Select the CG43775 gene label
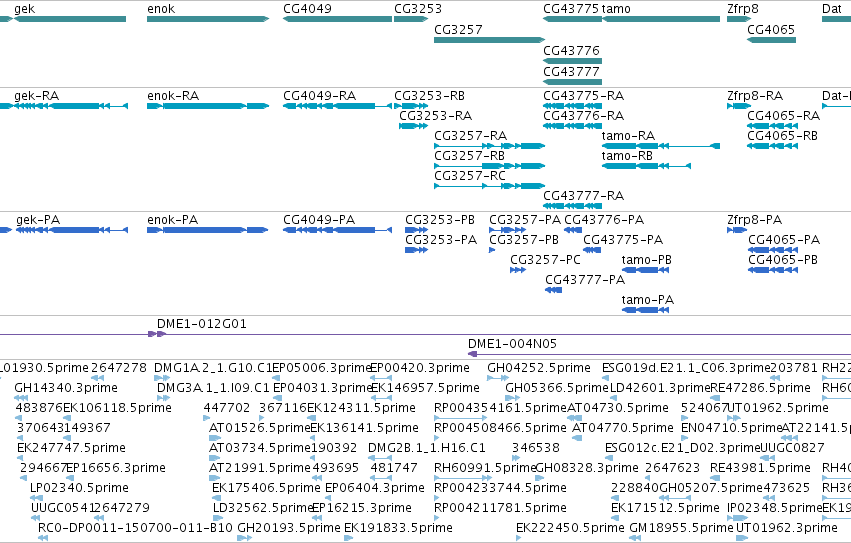The width and height of the screenshot is (851, 543). pyautogui.click(x=571, y=9)
